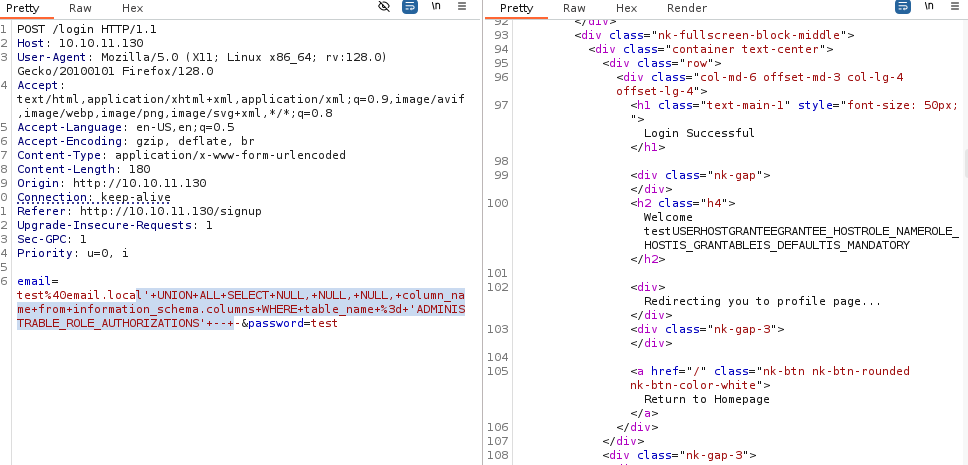Click the div class="row" on line 95

point(662,63)
